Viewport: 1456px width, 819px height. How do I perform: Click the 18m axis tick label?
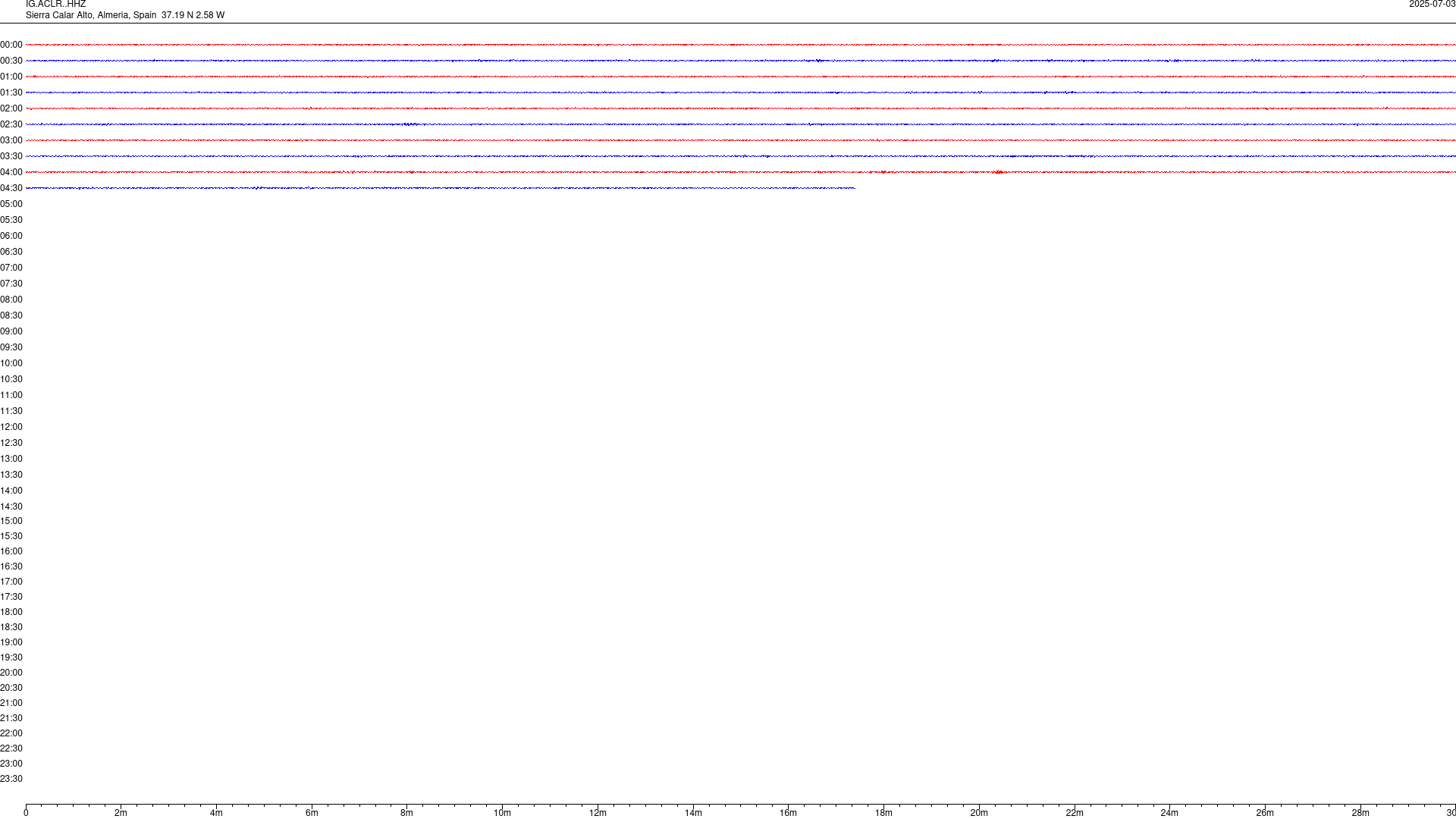click(883, 813)
